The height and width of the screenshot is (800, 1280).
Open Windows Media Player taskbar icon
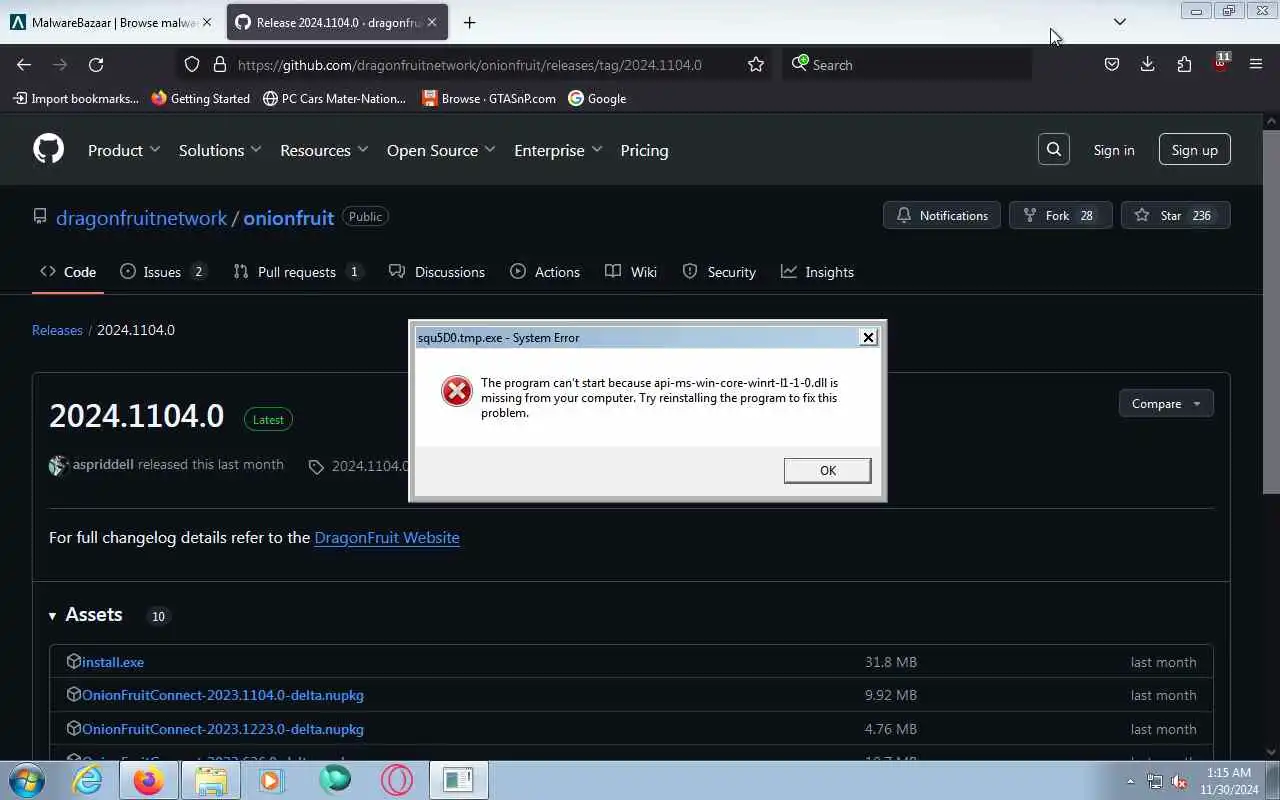tap(272, 780)
